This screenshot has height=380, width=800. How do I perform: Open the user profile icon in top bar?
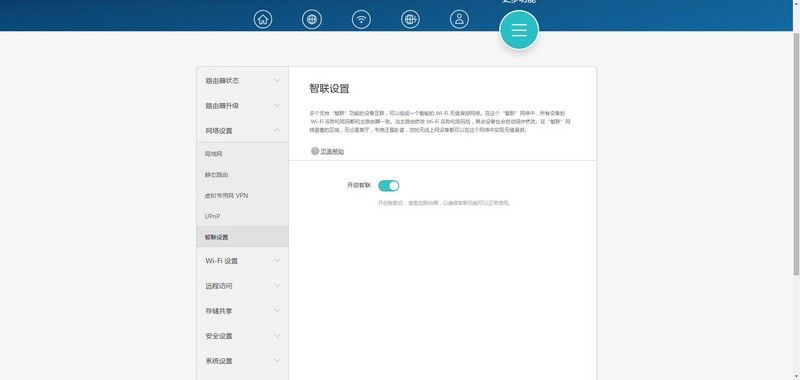pos(459,19)
